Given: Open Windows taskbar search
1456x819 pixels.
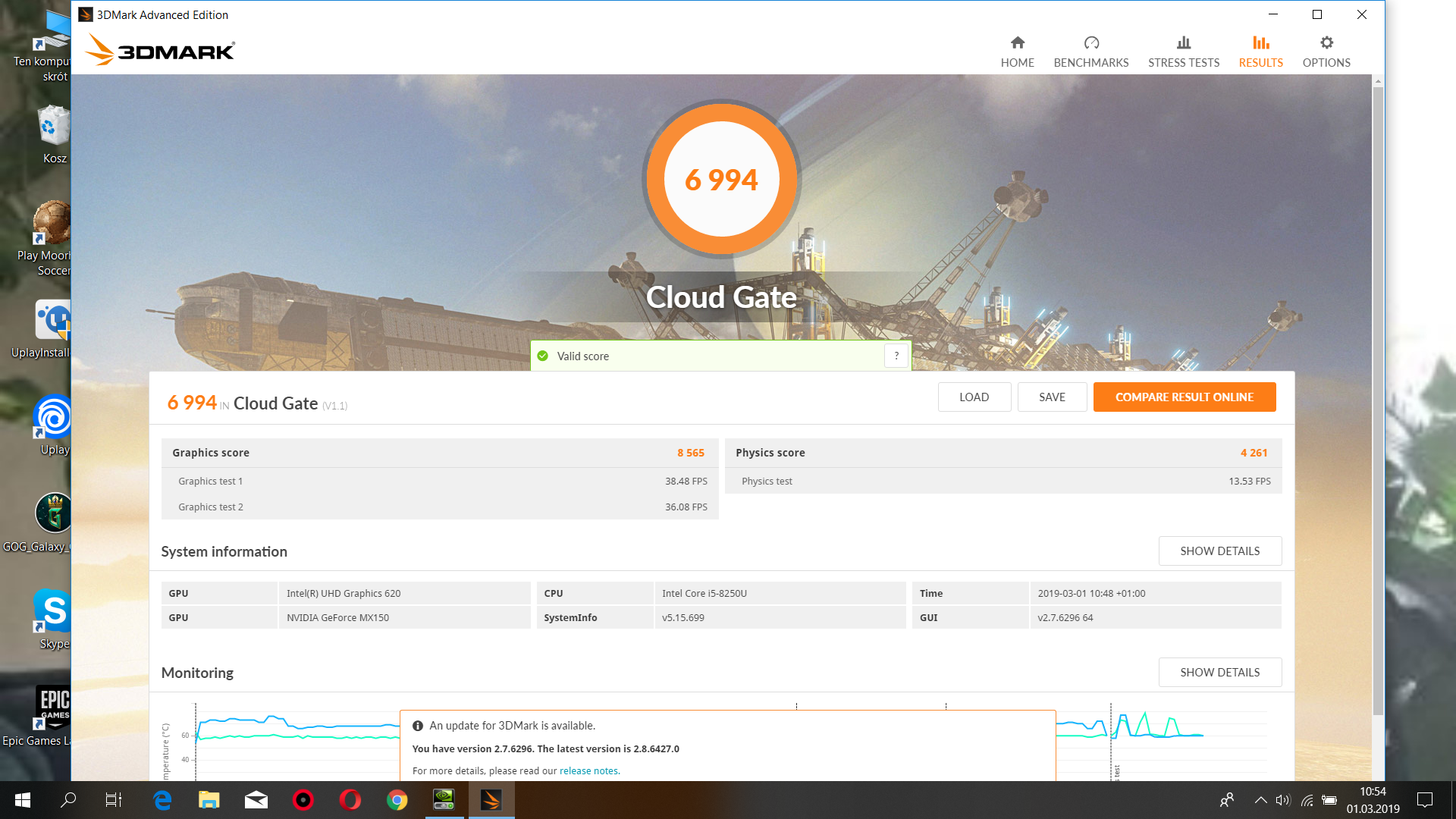Looking at the screenshot, I should tap(68, 800).
